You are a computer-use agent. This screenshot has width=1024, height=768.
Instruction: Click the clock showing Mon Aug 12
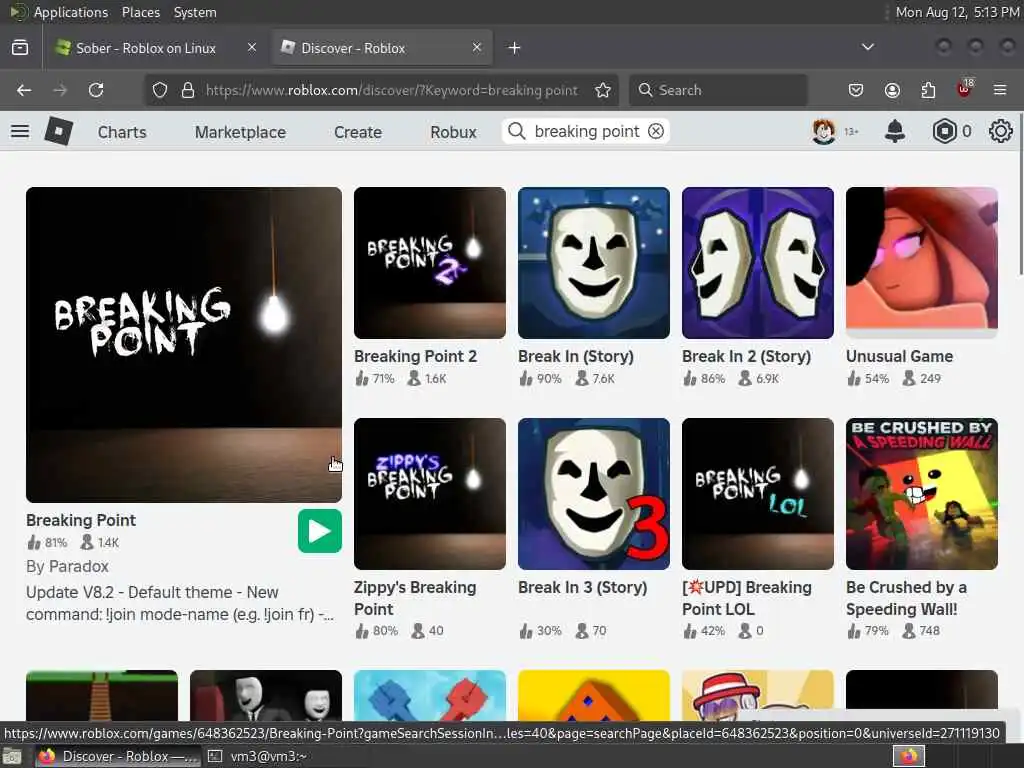coord(957,12)
